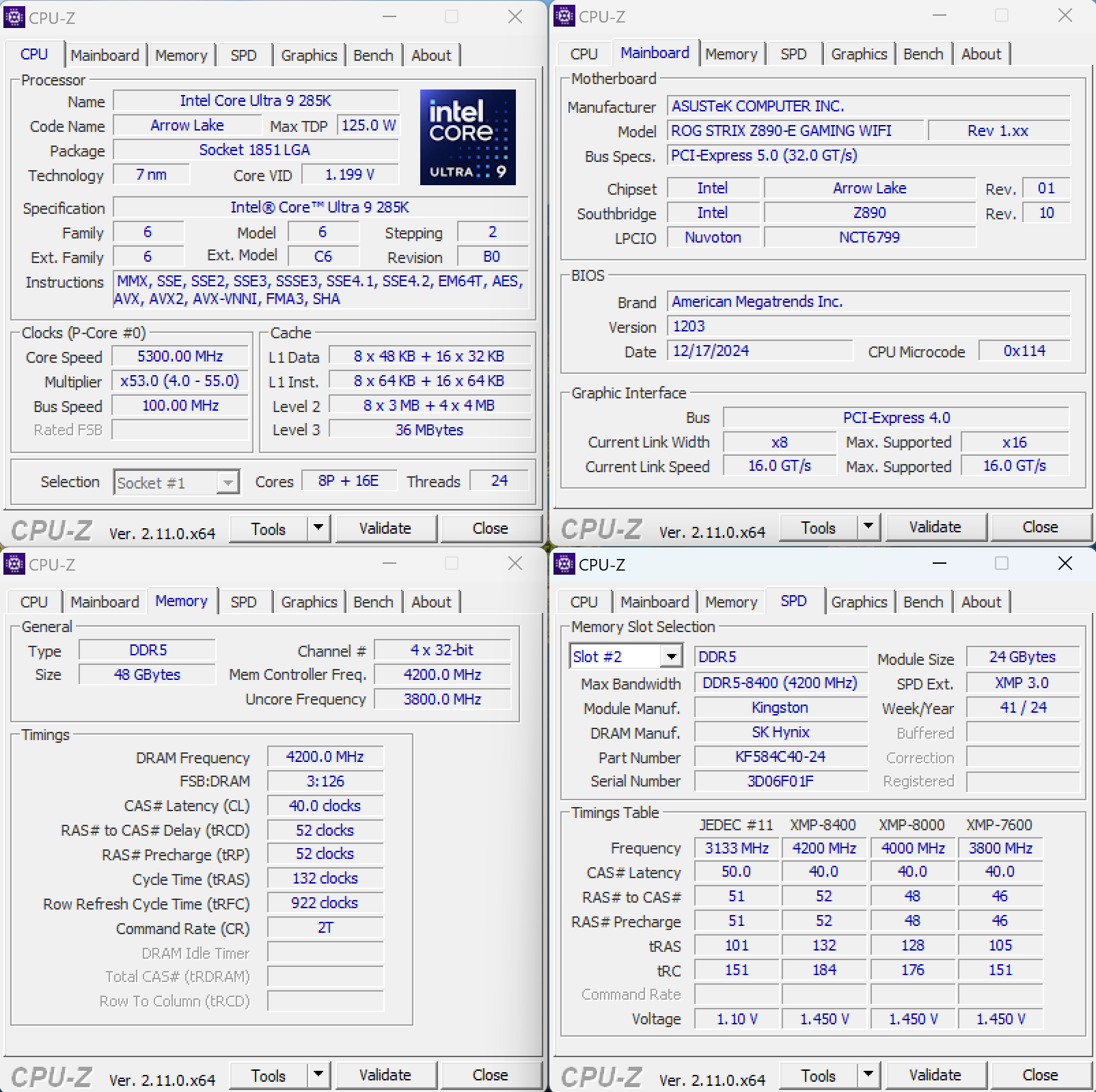Click the DRAM Frequency 4200.0 MHz value

tap(325, 756)
